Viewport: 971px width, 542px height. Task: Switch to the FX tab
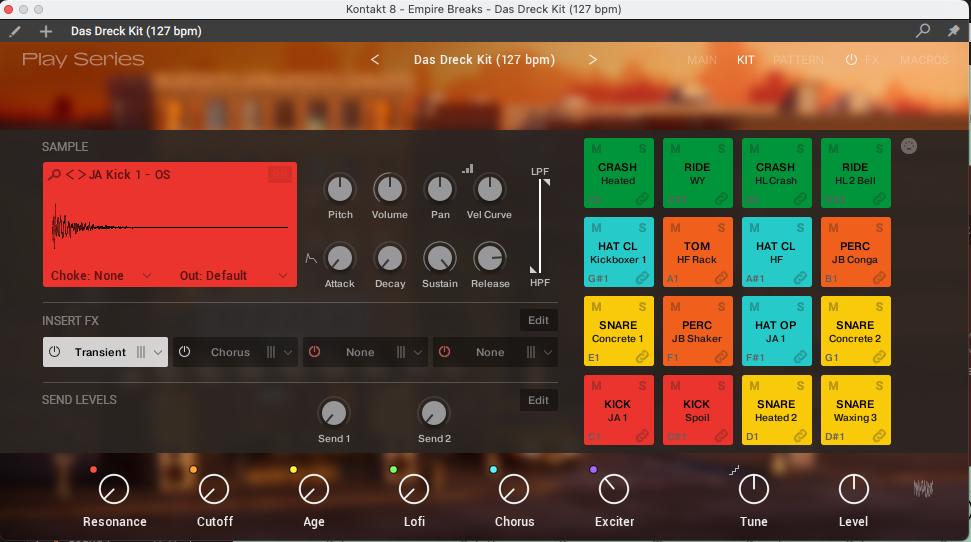872,60
